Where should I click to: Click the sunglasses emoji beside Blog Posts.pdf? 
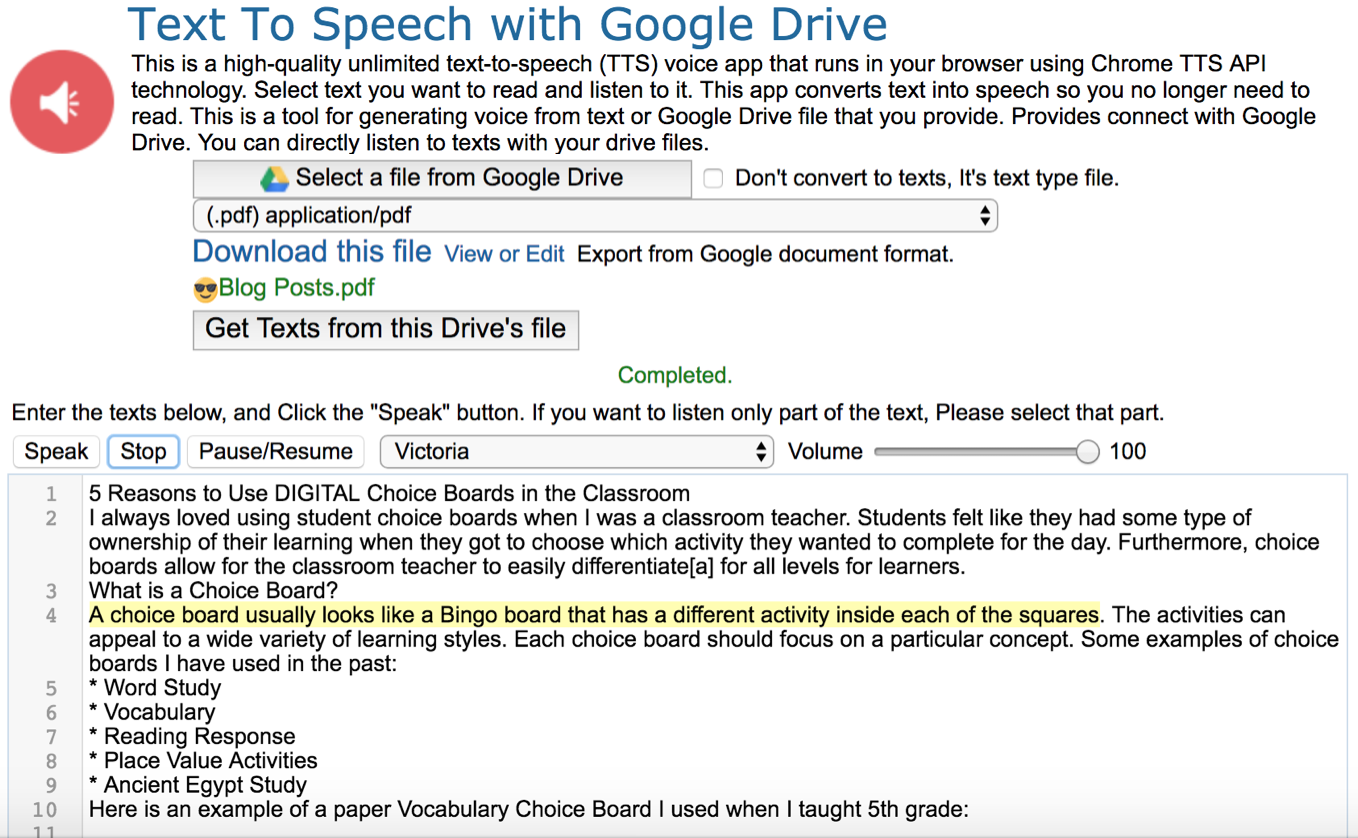coord(206,290)
